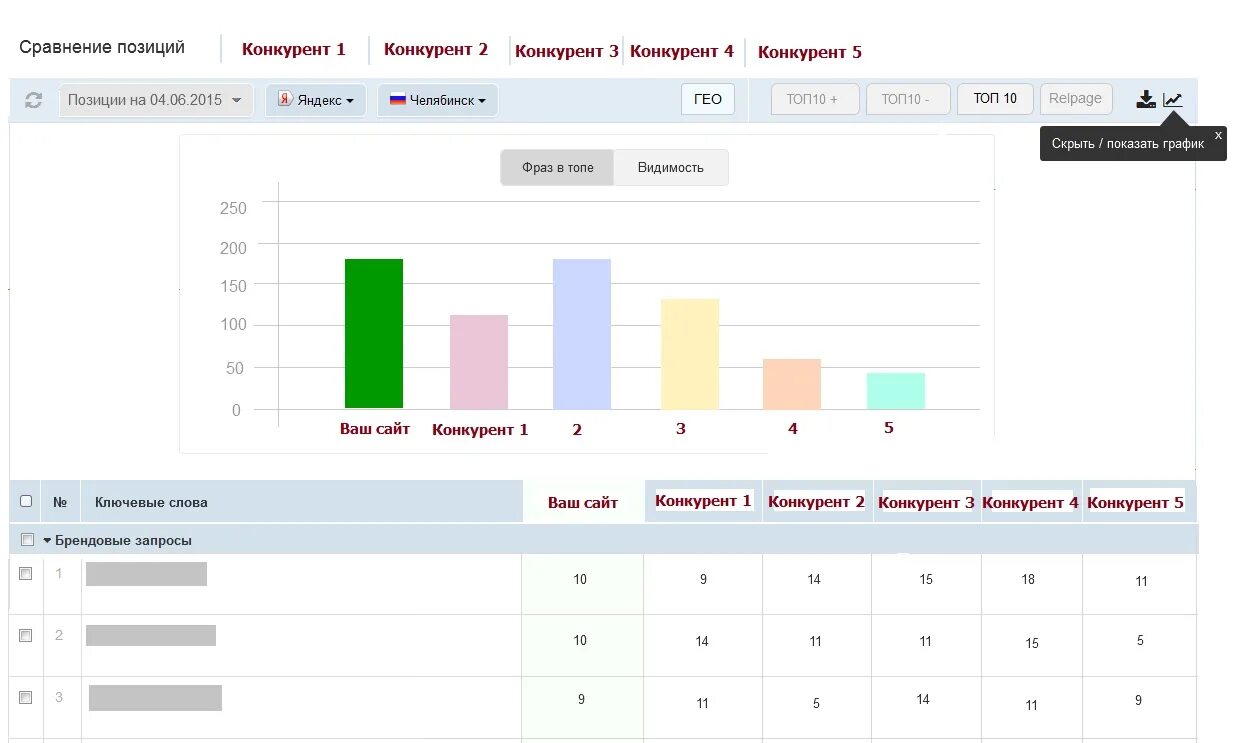Click the 'Конкурент 4' table column header

1031,503
